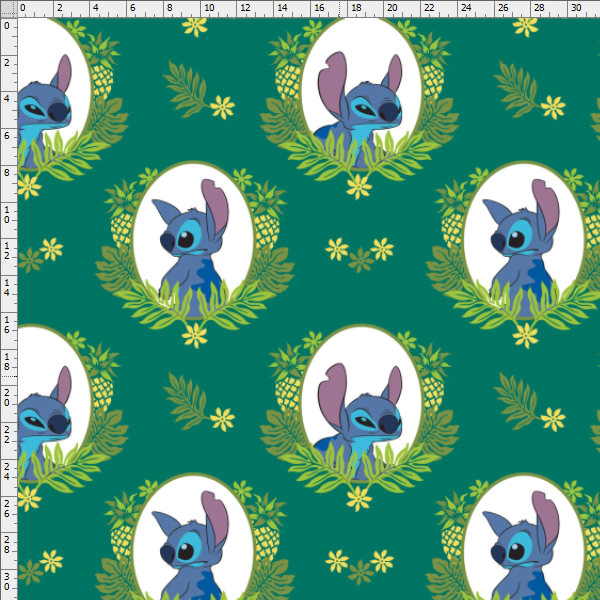
Task: Click the yellow flower below the top-center oval
Action: coord(359,186)
